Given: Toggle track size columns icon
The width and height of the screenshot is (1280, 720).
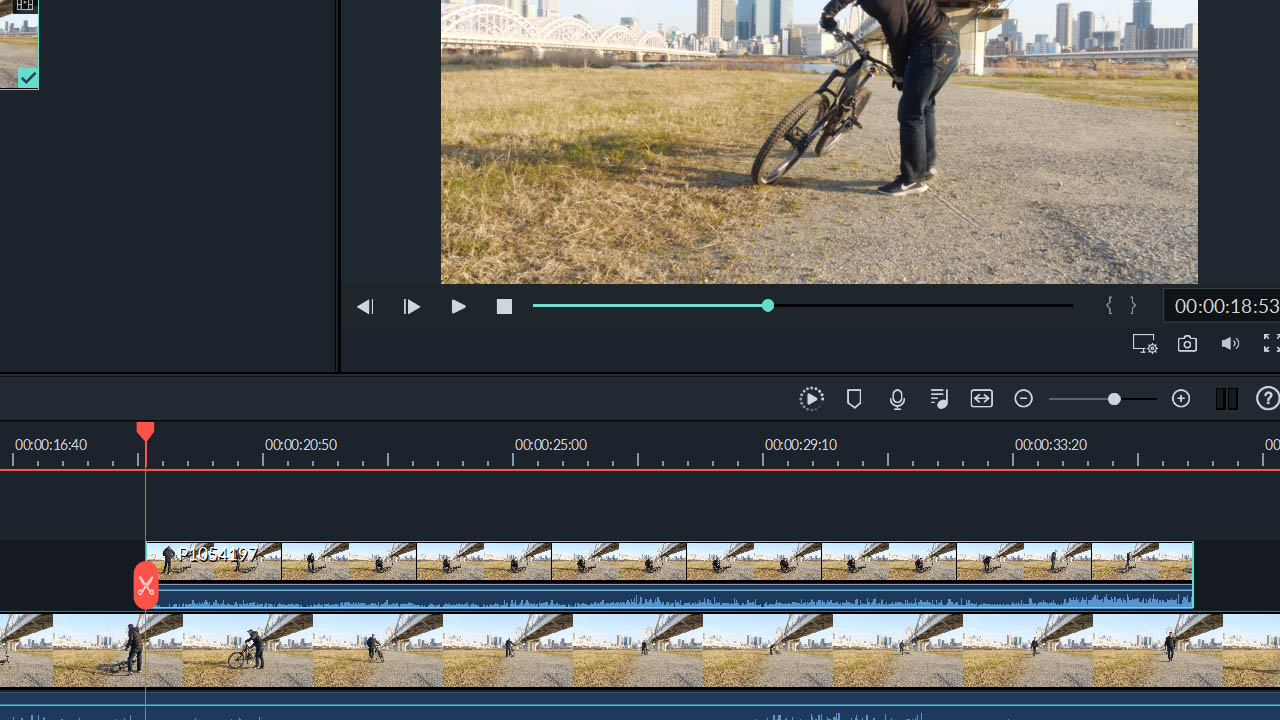Looking at the screenshot, I should click(1227, 399).
